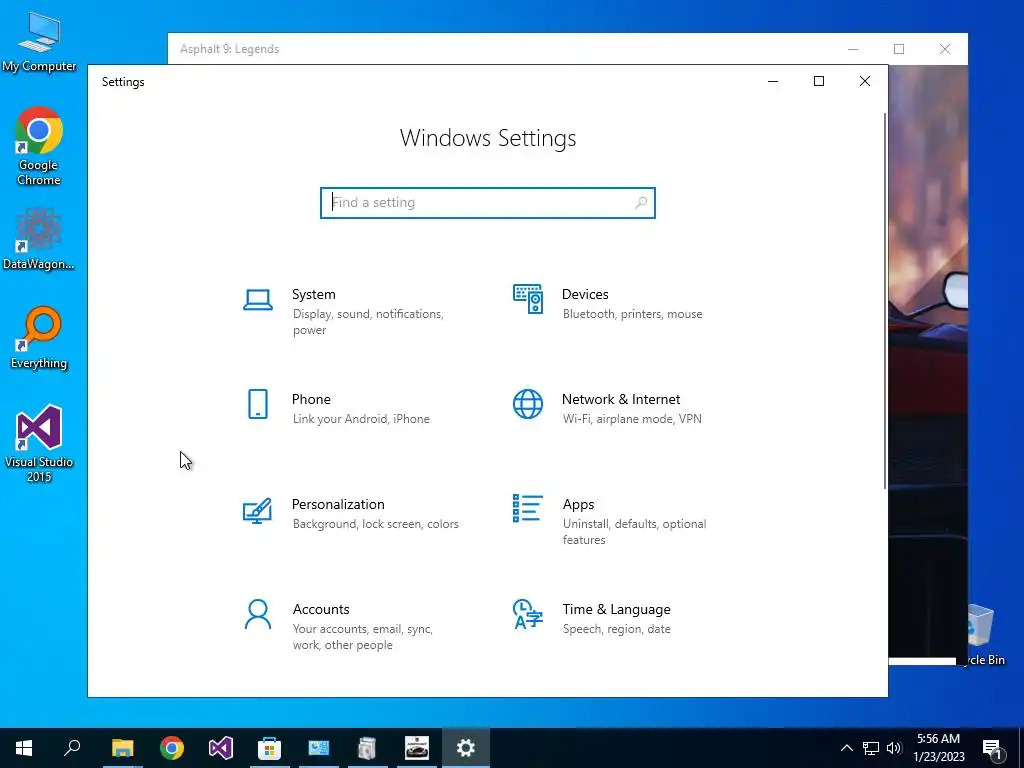Open My Computer desktop icon
Viewport: 1024px width, 768px height.
pyautogui.click(x=39, y=42)
